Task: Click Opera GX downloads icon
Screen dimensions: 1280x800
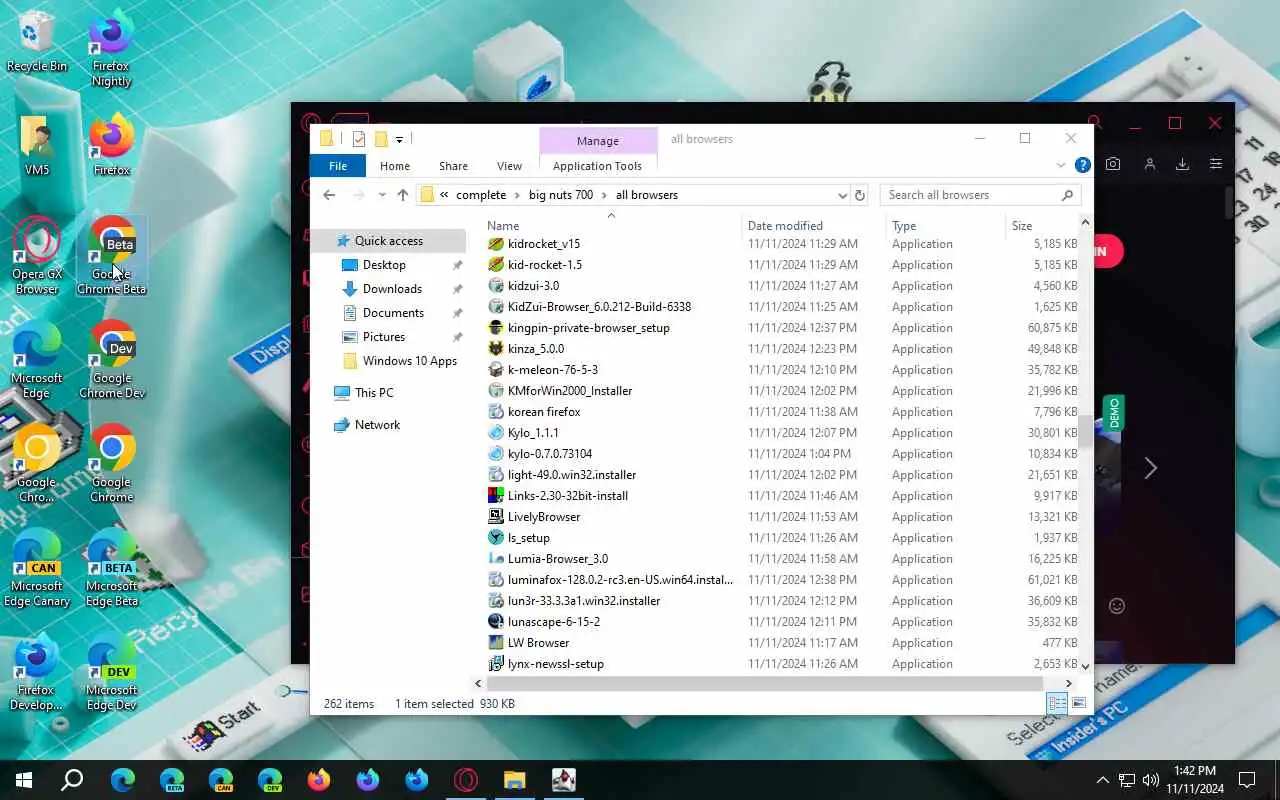Action: point(1182,164)
